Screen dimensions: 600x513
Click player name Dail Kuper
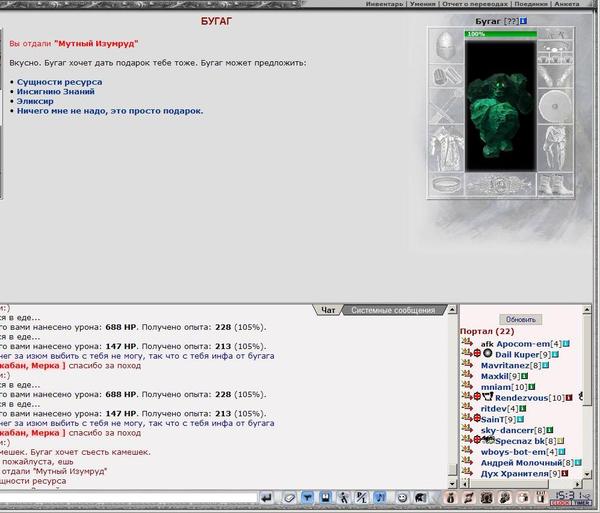coord(517,355)
